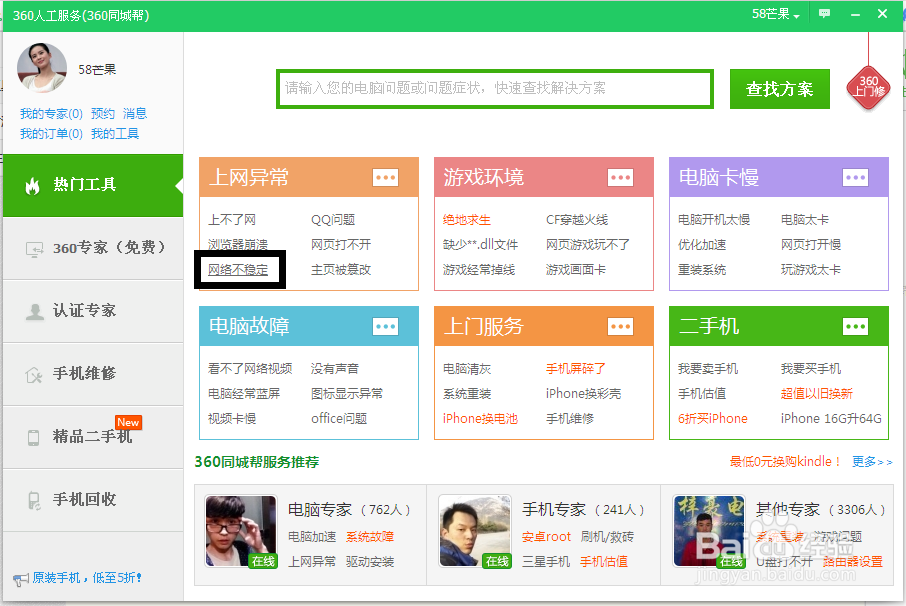Open the 精品二手机 sidebar tab
Image resolution: width=906 pixels, height=606 pixels.
point(93,437)
